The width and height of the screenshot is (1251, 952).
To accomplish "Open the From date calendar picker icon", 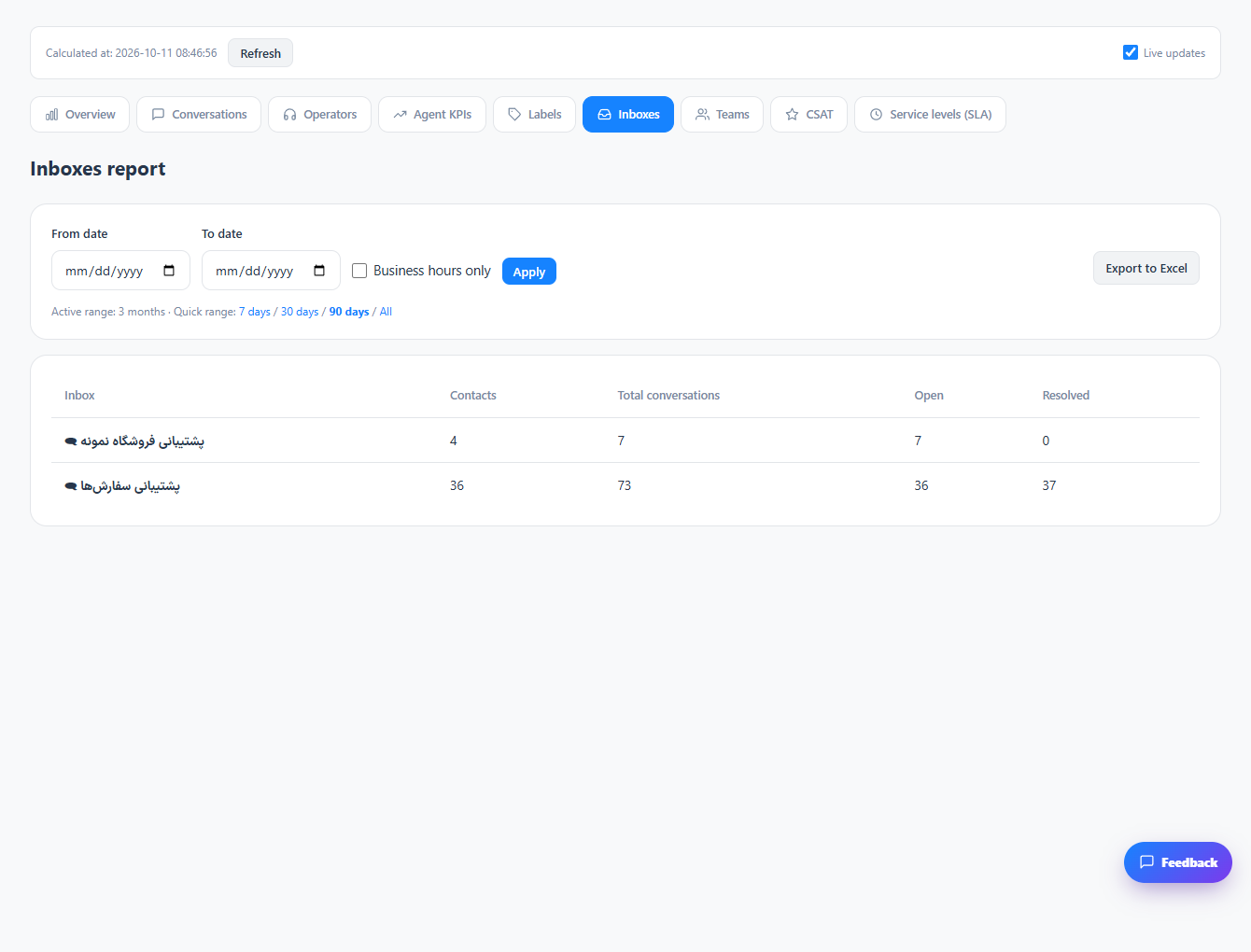I will tap(169, 271).
